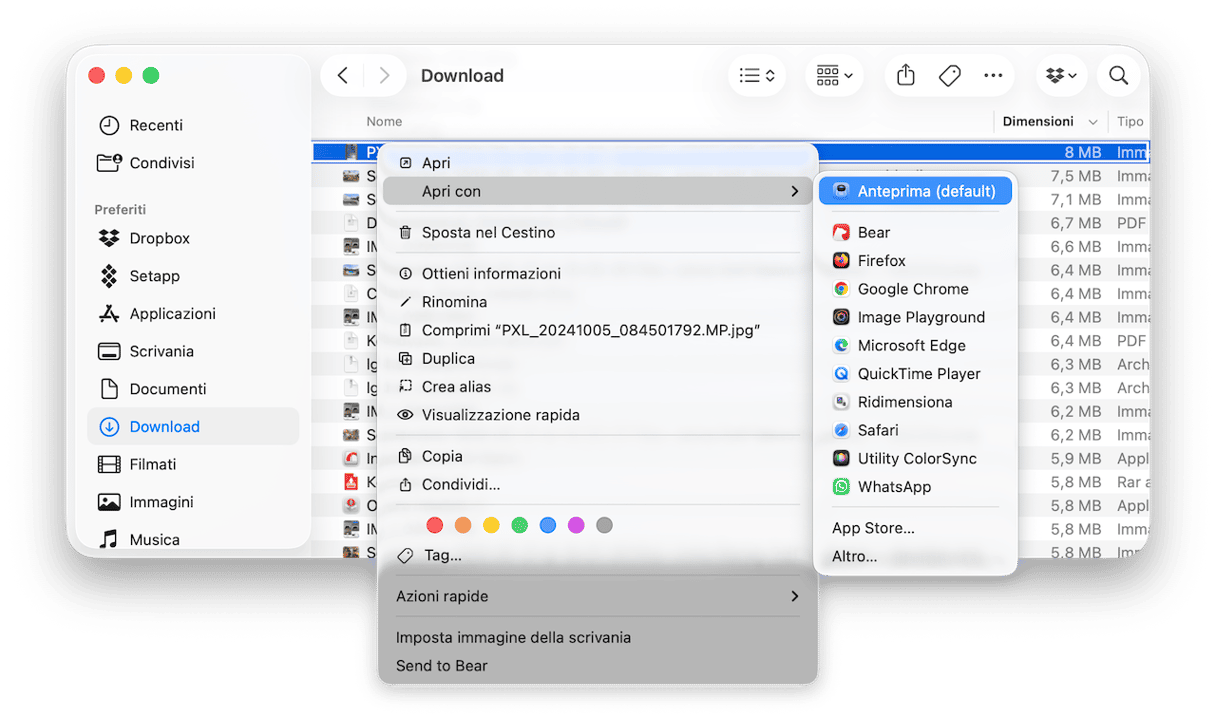1216x717 pixels.
Task: Apply the yellow tag color
Action: coord(491,525)
